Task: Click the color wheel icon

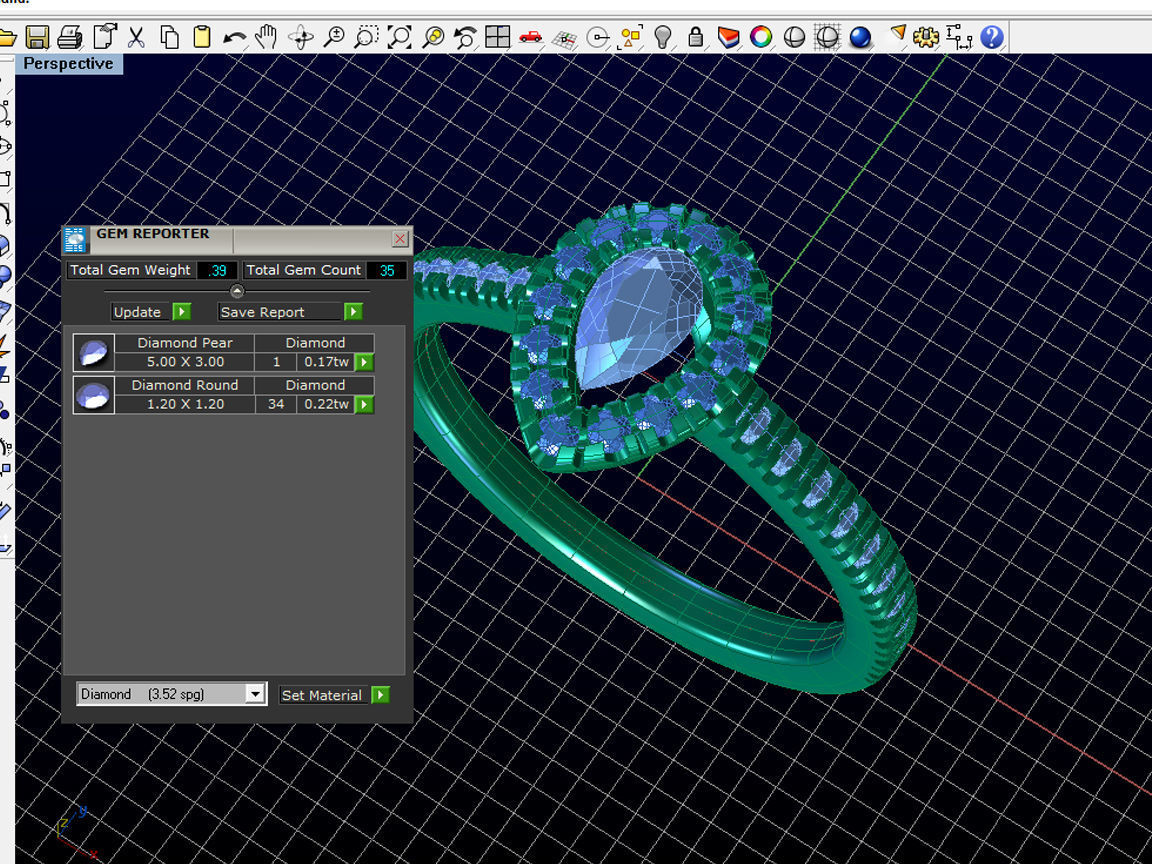Action: coord(761,37)
